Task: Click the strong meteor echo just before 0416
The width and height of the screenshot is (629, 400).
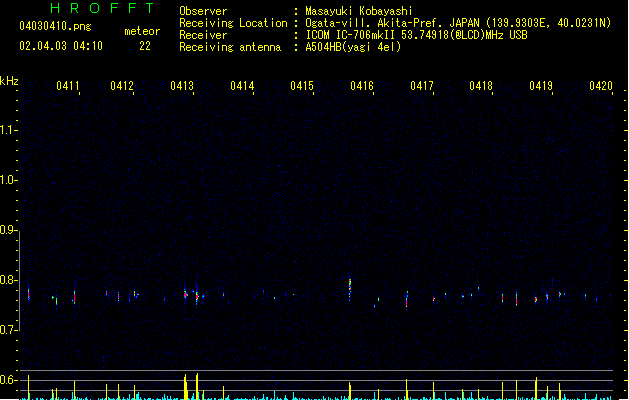Action: [x=350, y=288]
